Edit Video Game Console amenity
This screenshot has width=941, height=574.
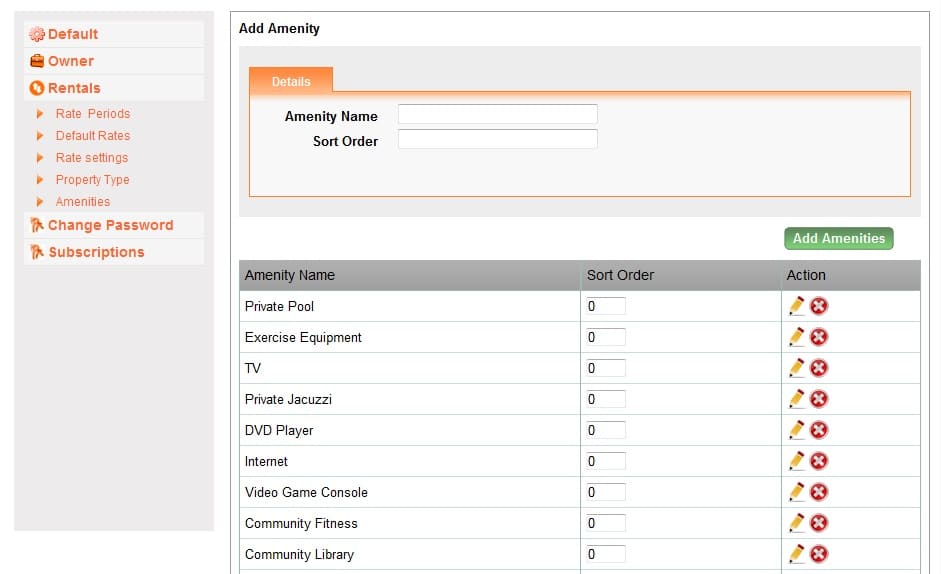point(796,492)
